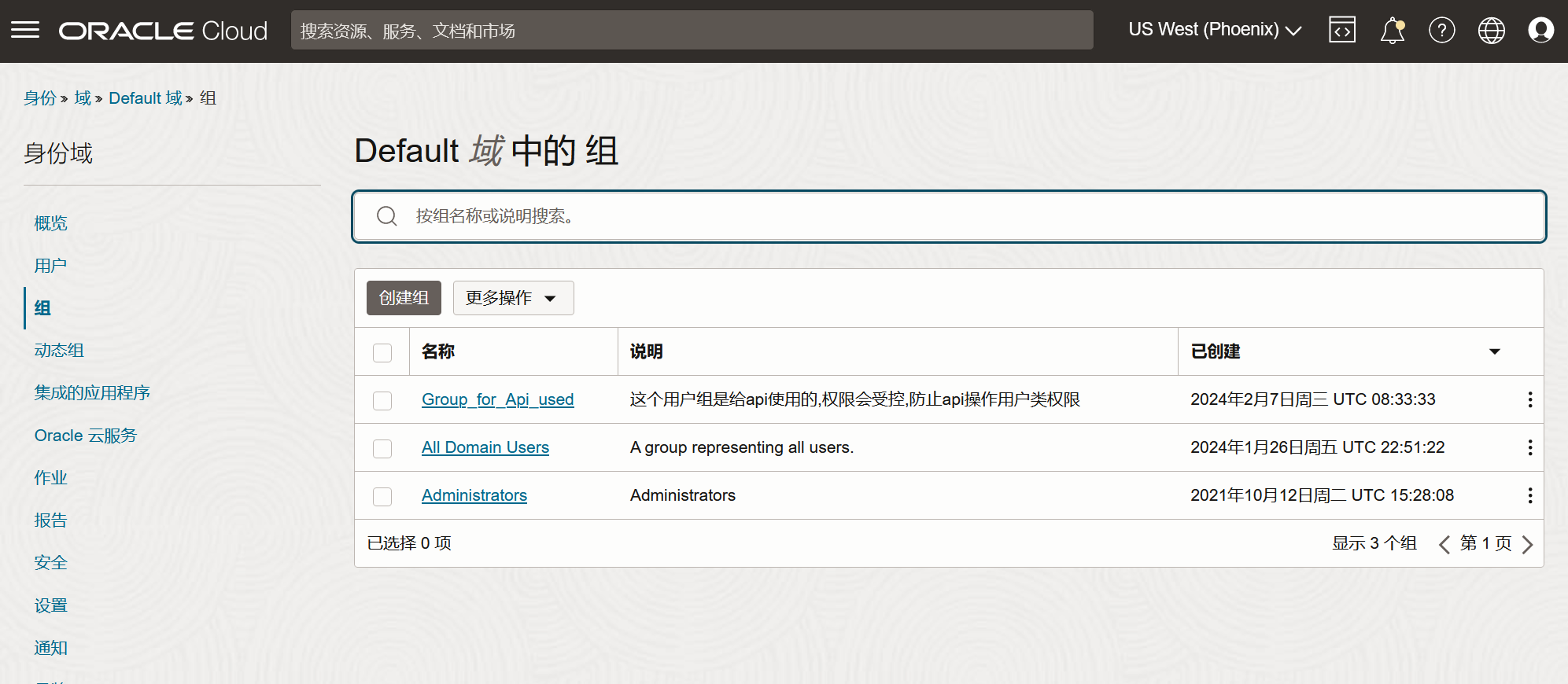Click Administrators description cell text
Viewport: 1568px width, 684px height.
pyautogui.click(x=683, y=495)
